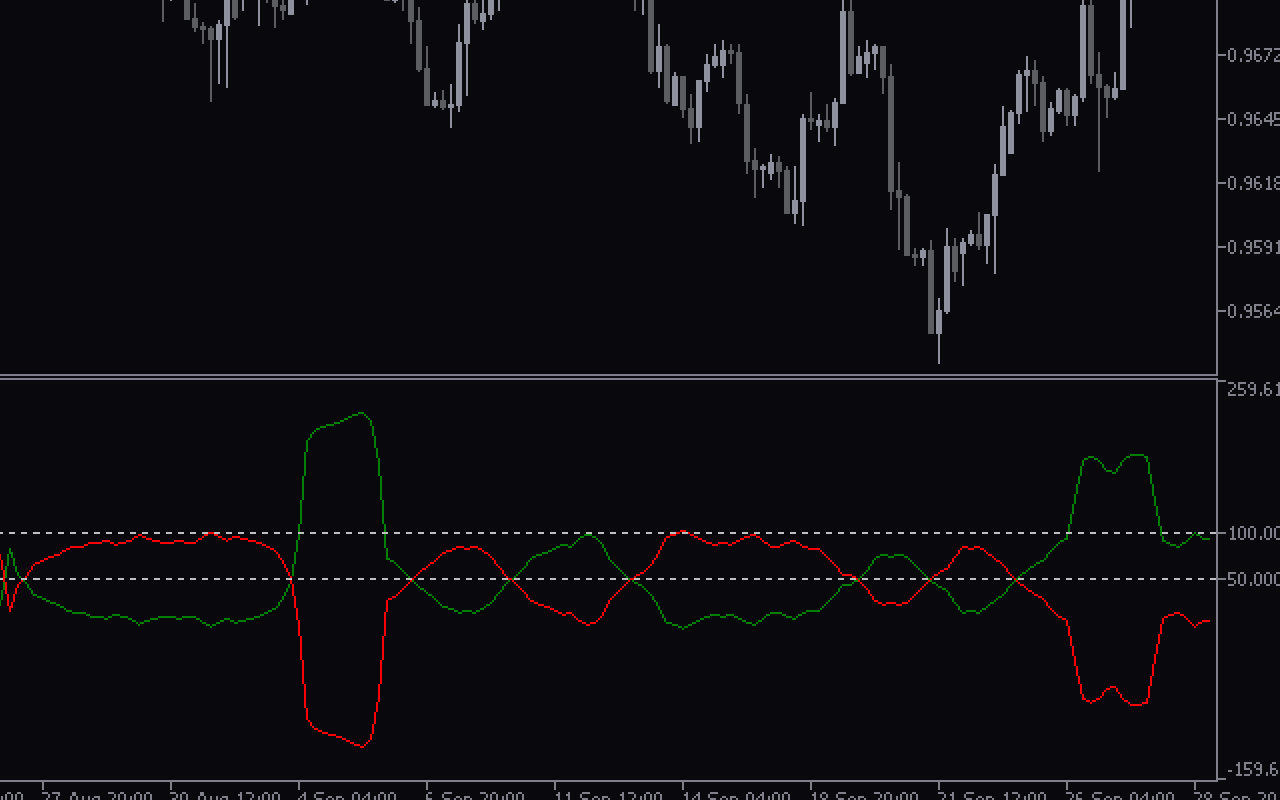Click the 50.00 indicator level label

1253,580
